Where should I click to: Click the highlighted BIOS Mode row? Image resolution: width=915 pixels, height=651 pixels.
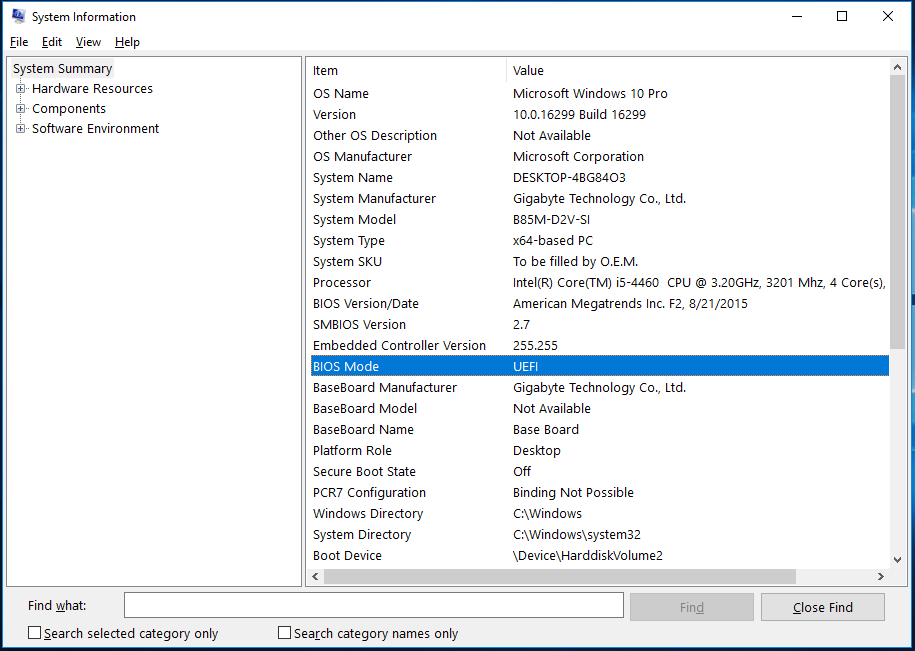pyautogui.click(x=599, y=366)
